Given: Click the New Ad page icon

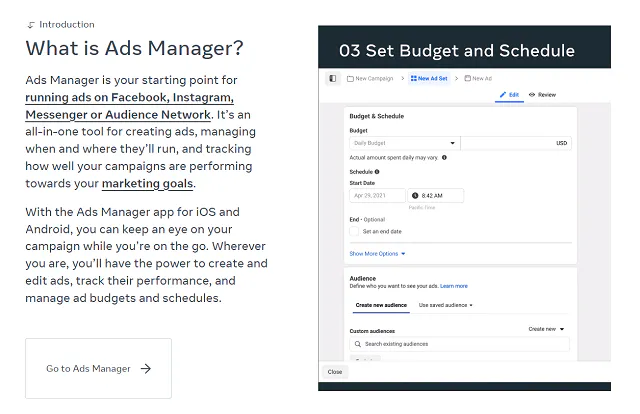Looking at the screenshot, I should 467,78.
